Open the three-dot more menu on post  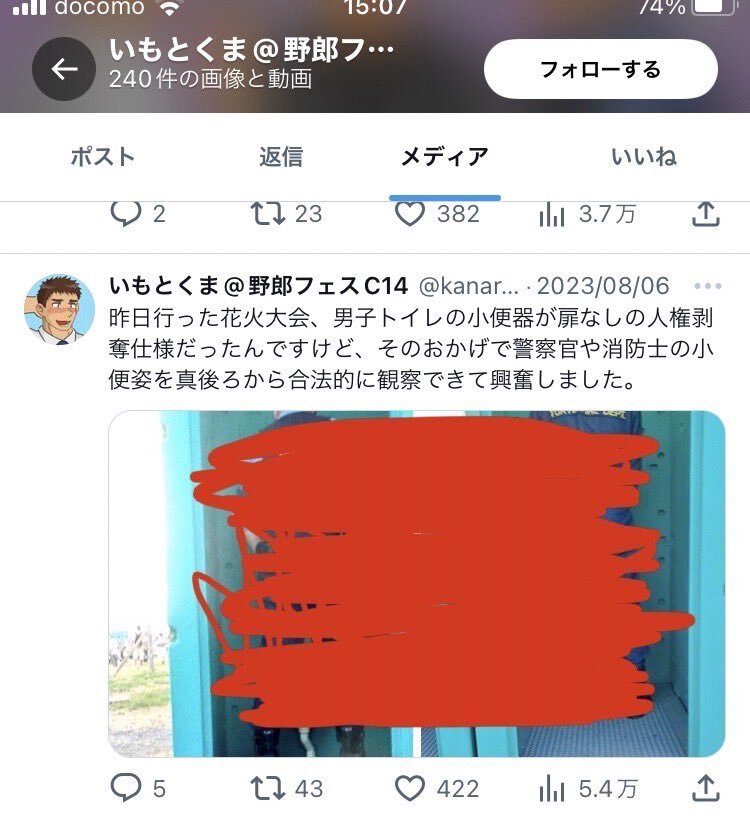[x=707, y=286]
